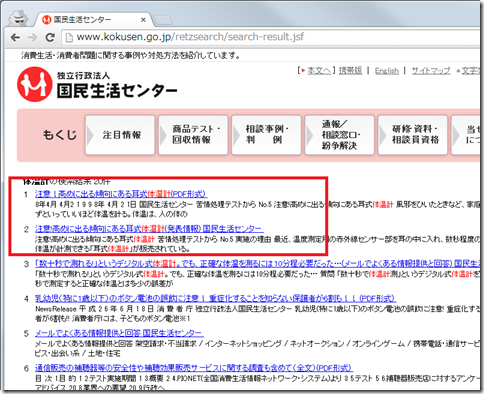This screenshot has height=394, width=484.
Task: Open result 3 数十秒で測れるデジタル式体温計 link
Action: point(257,264)
